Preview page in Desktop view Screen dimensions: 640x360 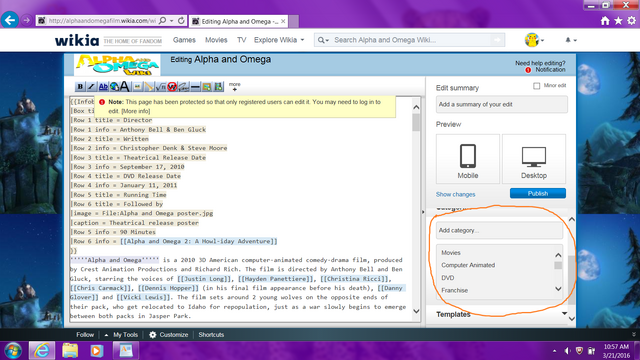pos(534,159)
